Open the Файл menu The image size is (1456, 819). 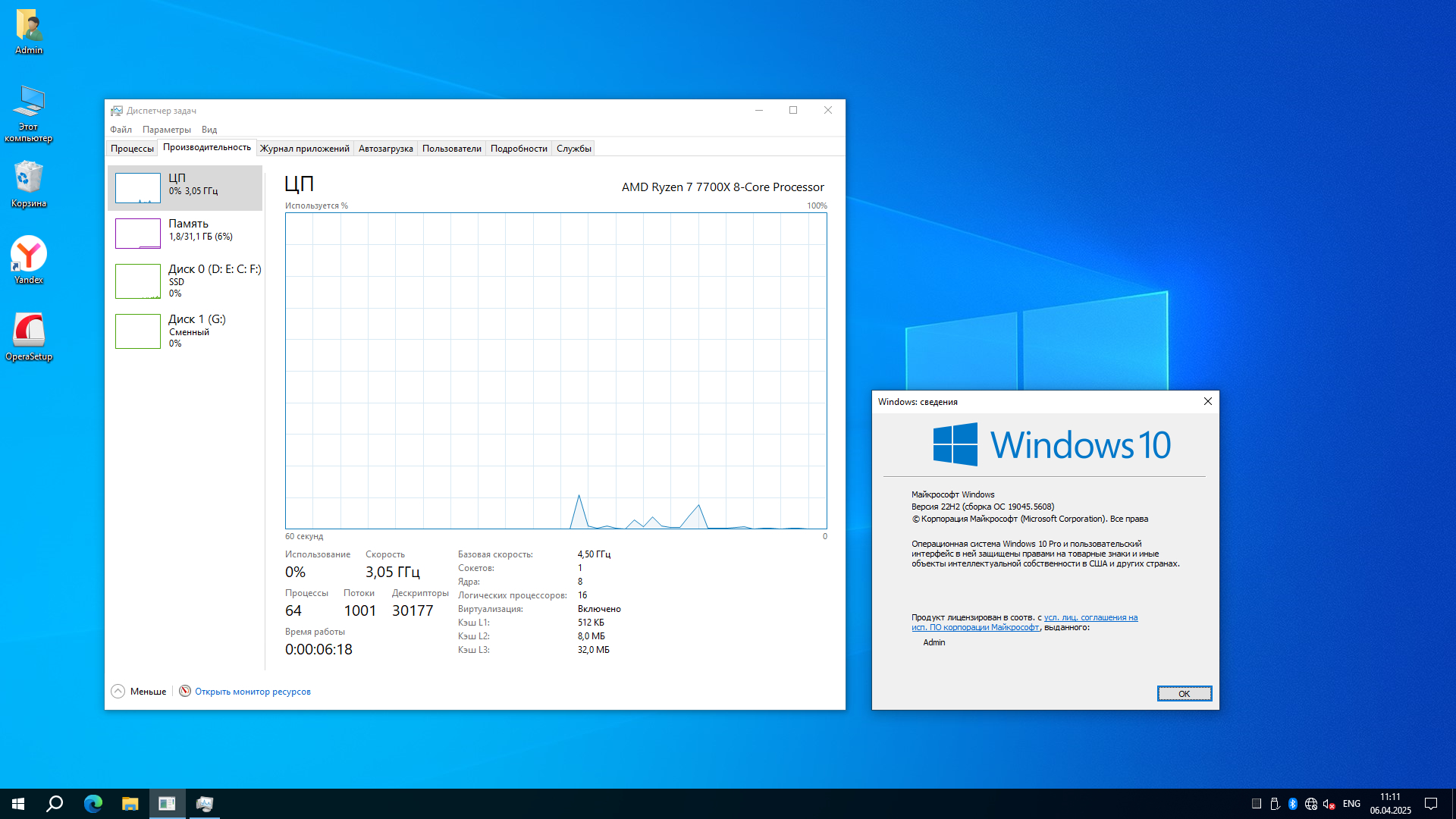[x=121, y=130]
